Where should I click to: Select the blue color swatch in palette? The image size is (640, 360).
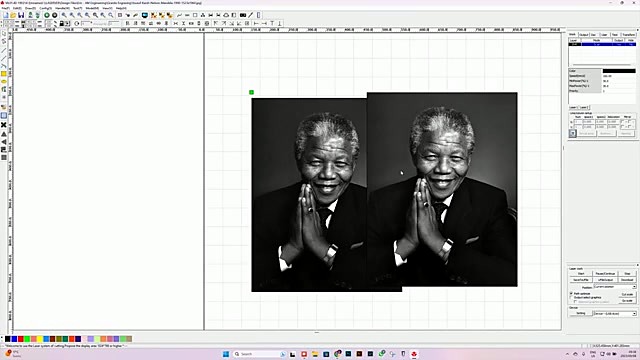pos(14,339)
